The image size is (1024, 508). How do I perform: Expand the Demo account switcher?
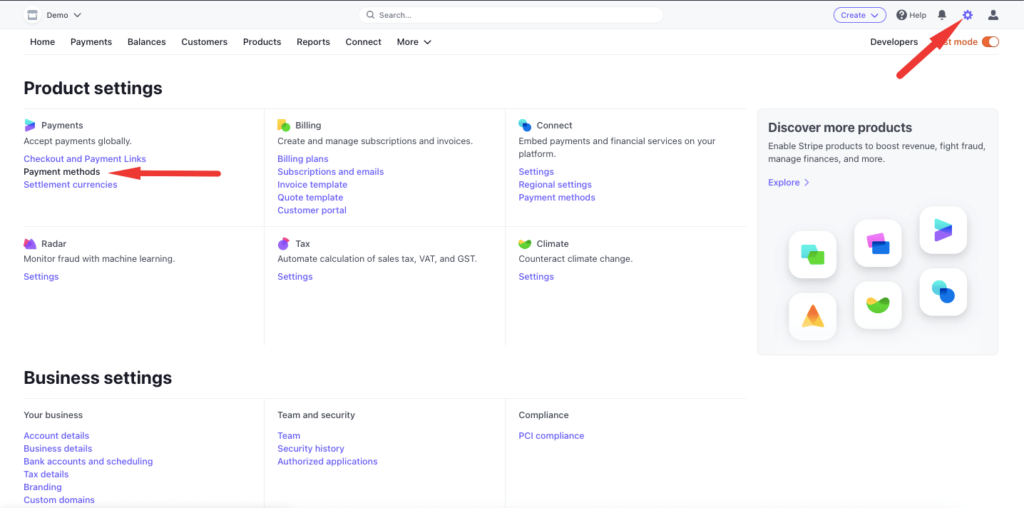(x=64, y=14)
